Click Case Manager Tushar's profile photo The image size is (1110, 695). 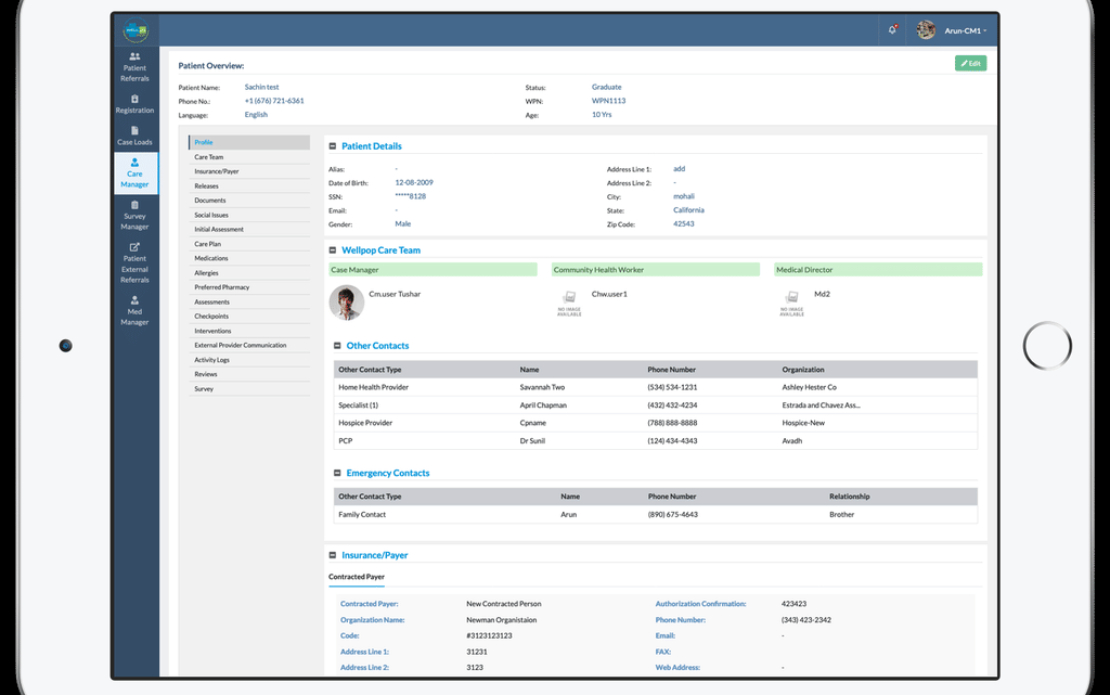347,302
